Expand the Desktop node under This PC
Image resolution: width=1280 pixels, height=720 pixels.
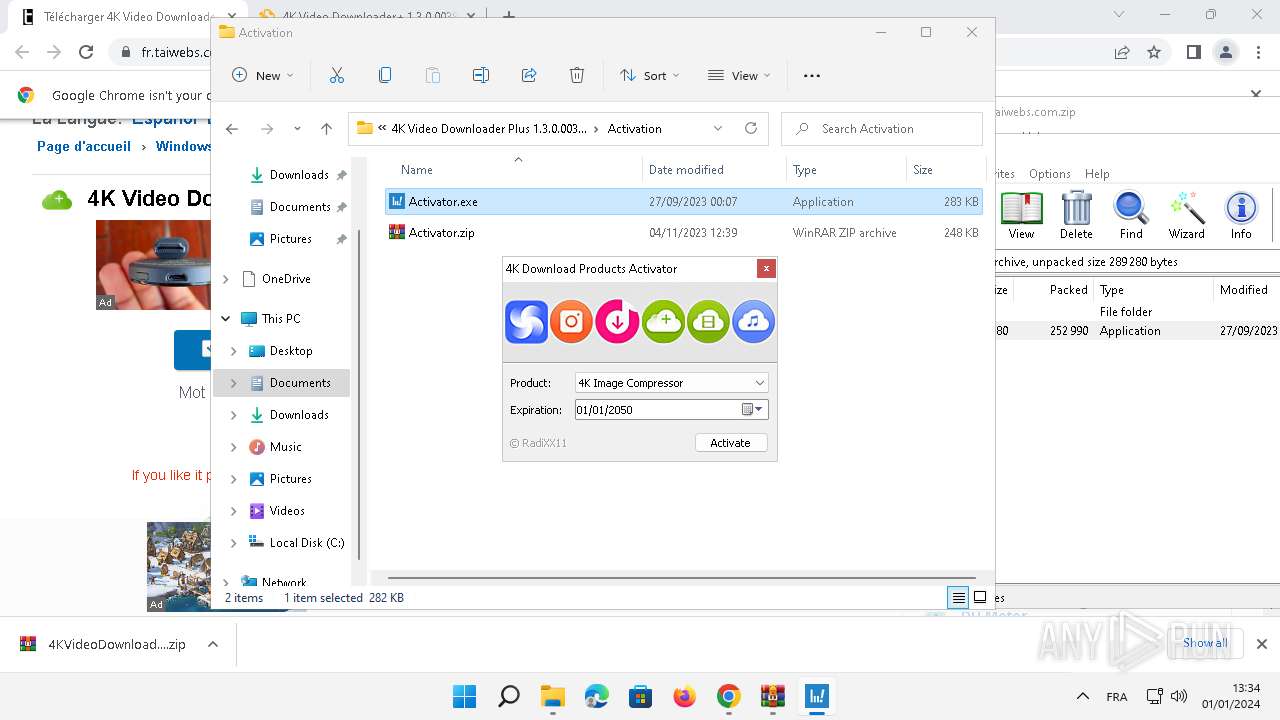[x=233, y=351]
